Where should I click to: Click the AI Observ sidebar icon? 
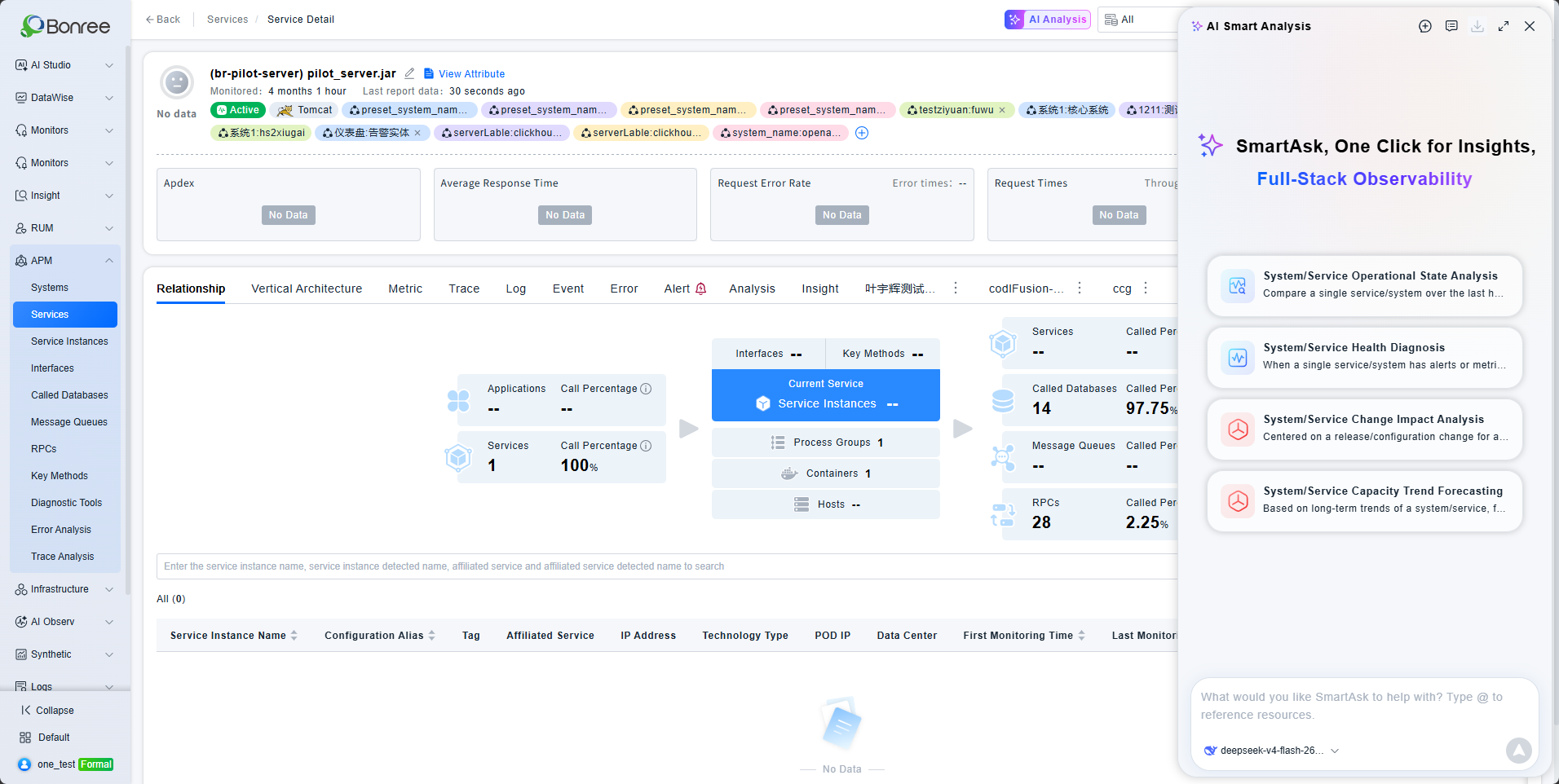click(21, 622)
